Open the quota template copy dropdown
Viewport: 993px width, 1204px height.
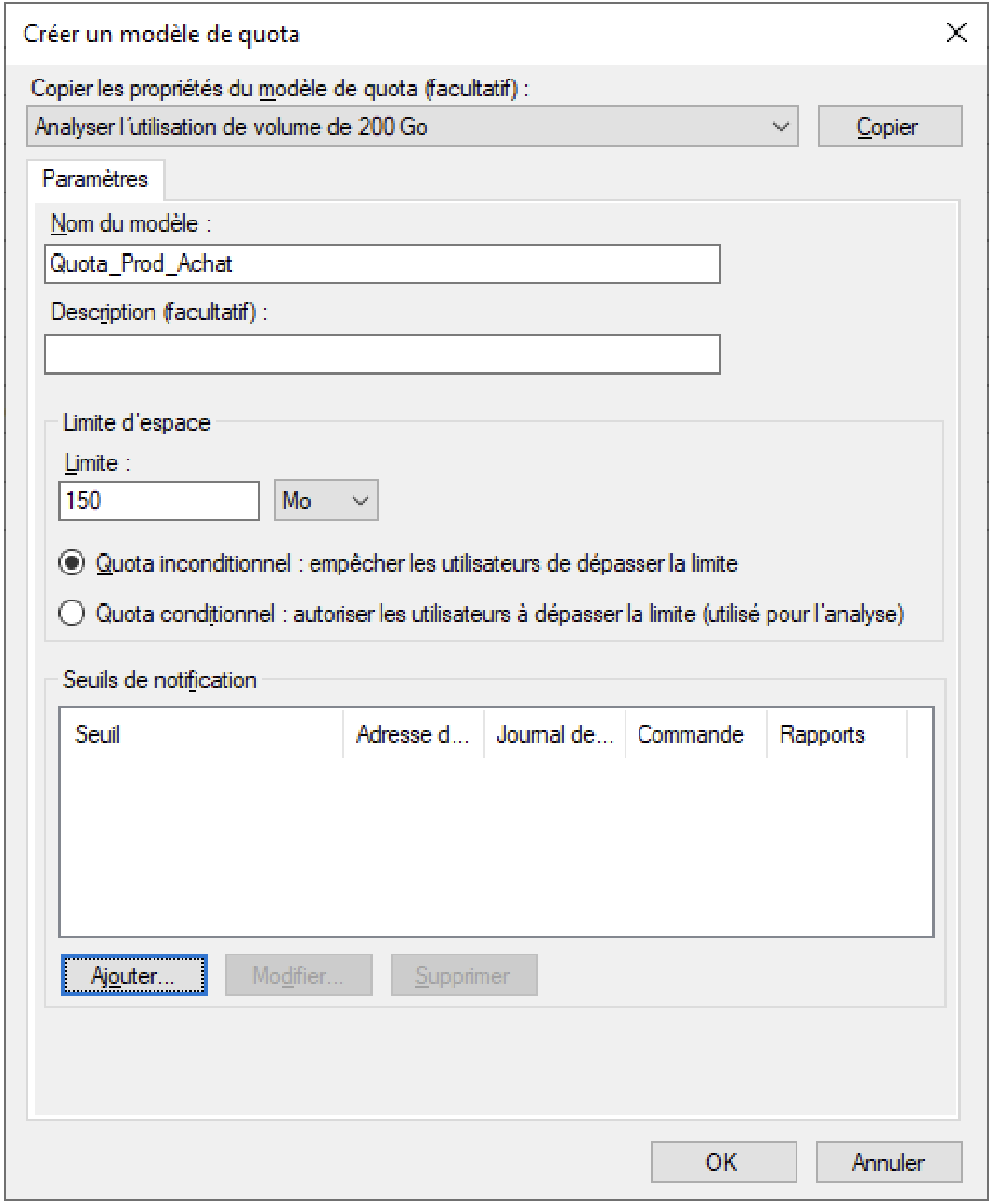pyautogui.click(x=412, y=127)
